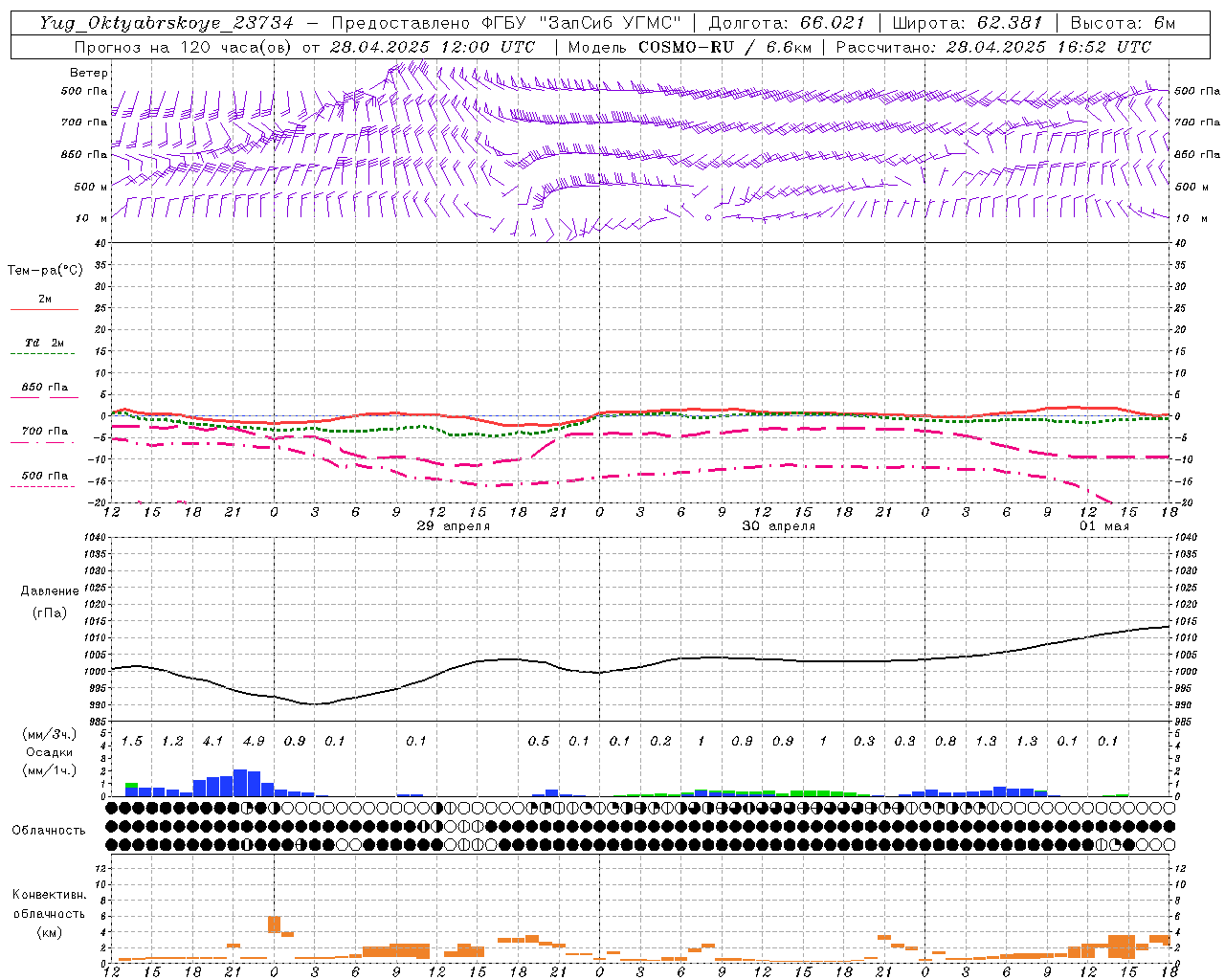Click the '500 м' wind level label on left

point(92,188)
